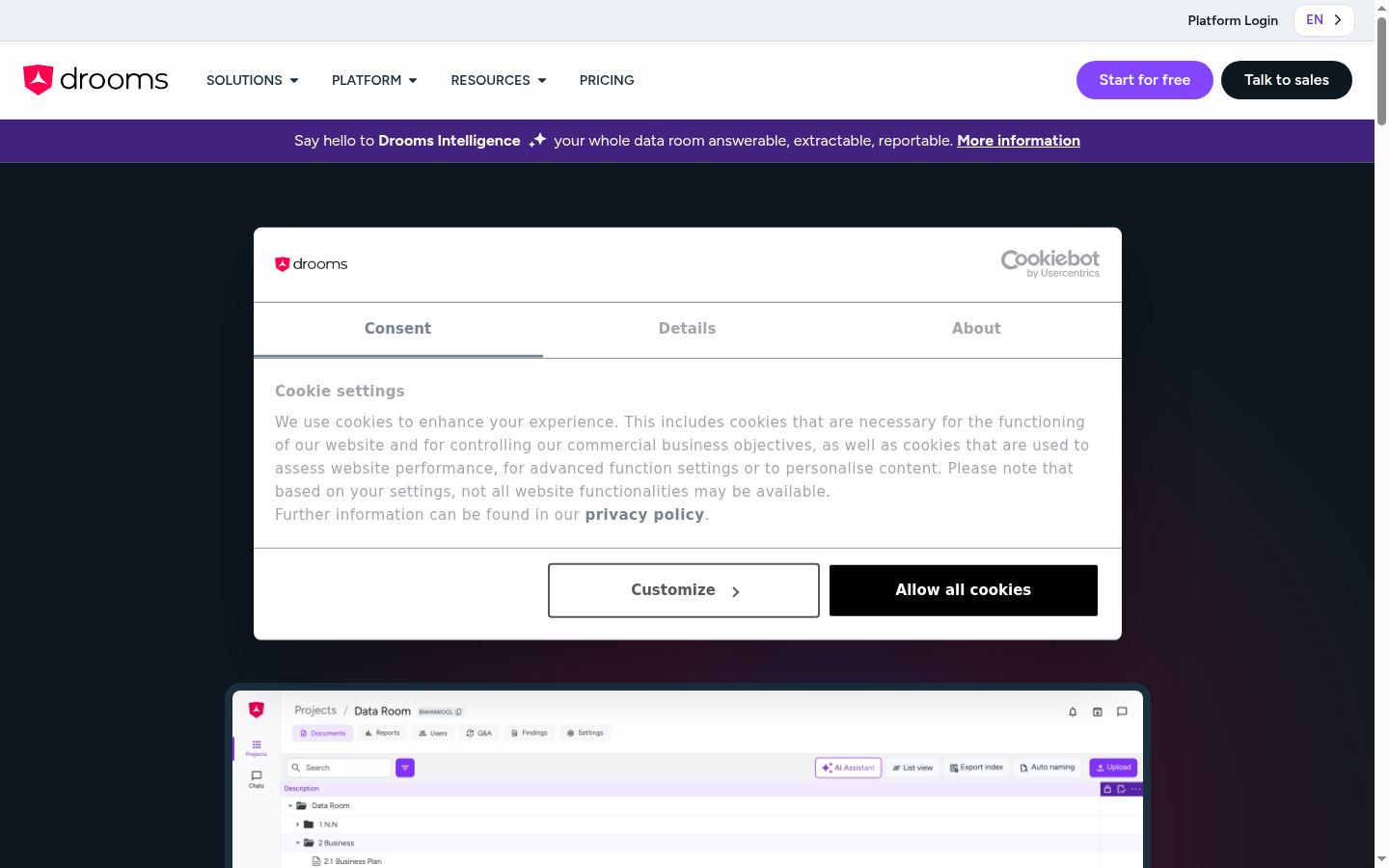
Task: Click the chat bubble icon at preview top right
Action: coord(1122,712)
